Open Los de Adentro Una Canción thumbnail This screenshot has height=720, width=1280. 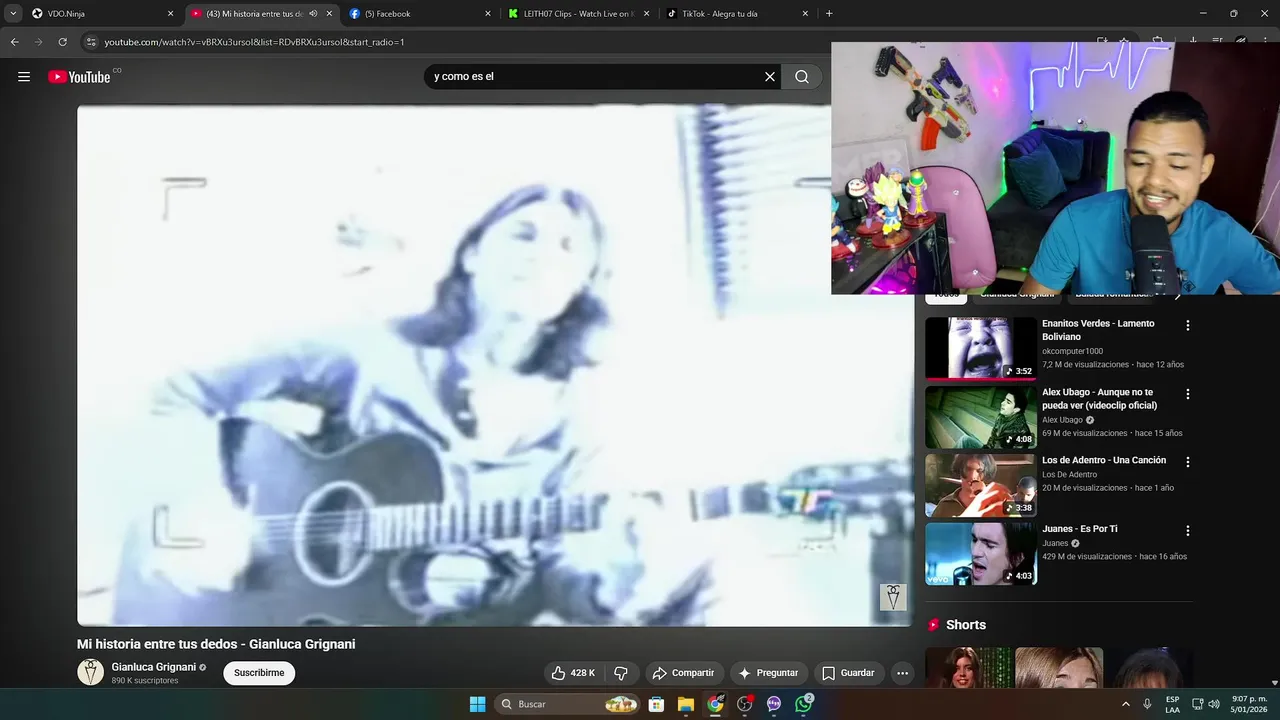pos(980,485)
